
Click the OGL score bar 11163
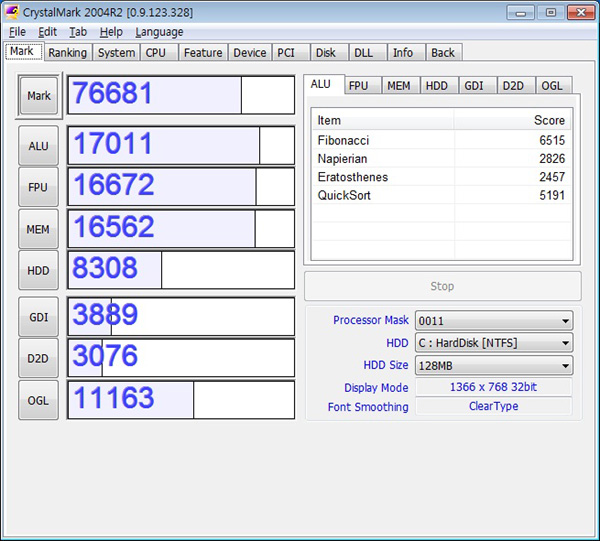181,400
